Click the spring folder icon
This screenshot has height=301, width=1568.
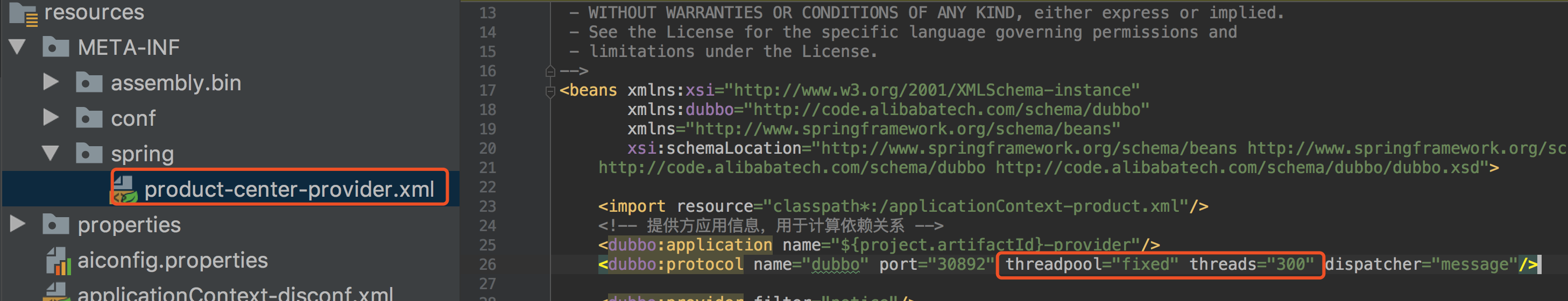89,153
